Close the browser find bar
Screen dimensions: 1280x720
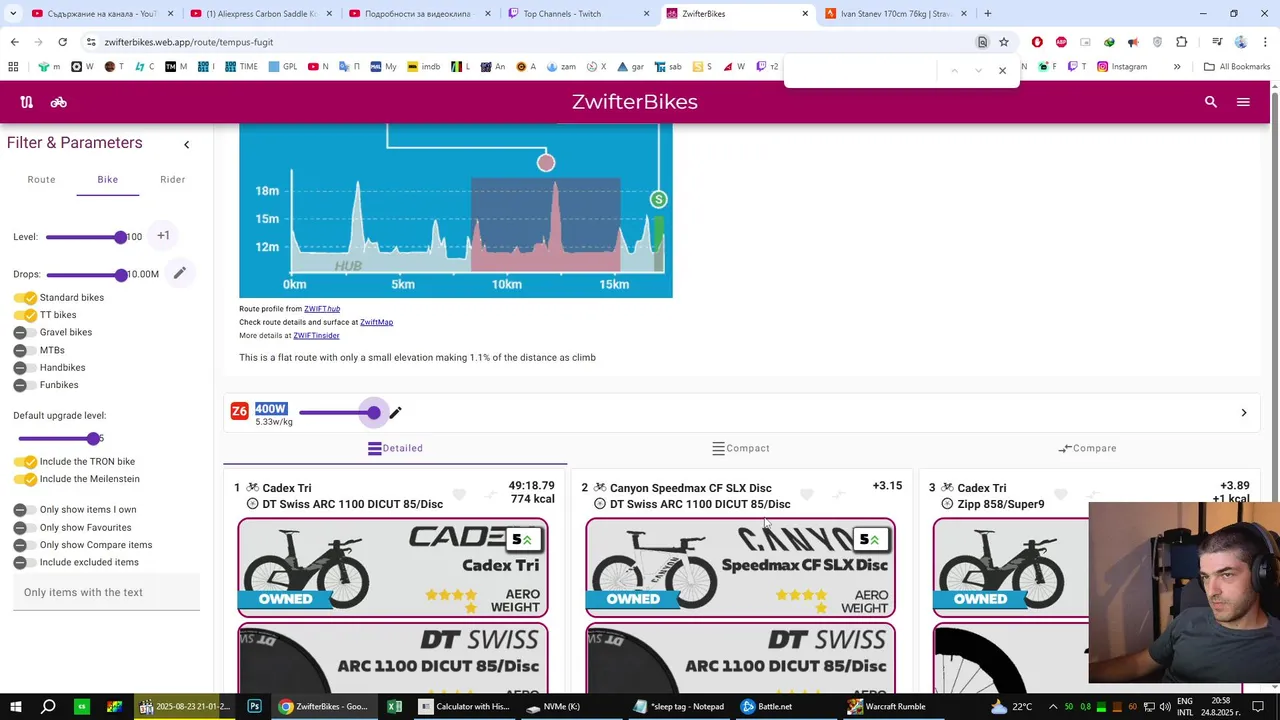coord(1002,70)
